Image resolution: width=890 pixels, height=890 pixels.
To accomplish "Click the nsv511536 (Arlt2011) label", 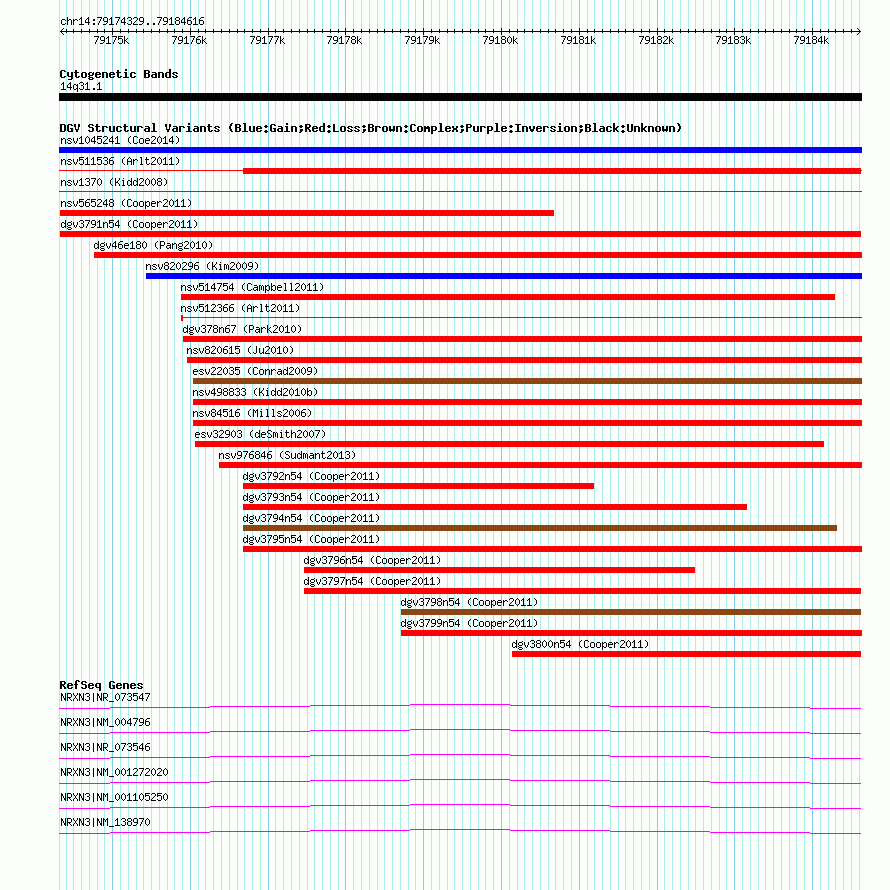I will click(120, 161).
